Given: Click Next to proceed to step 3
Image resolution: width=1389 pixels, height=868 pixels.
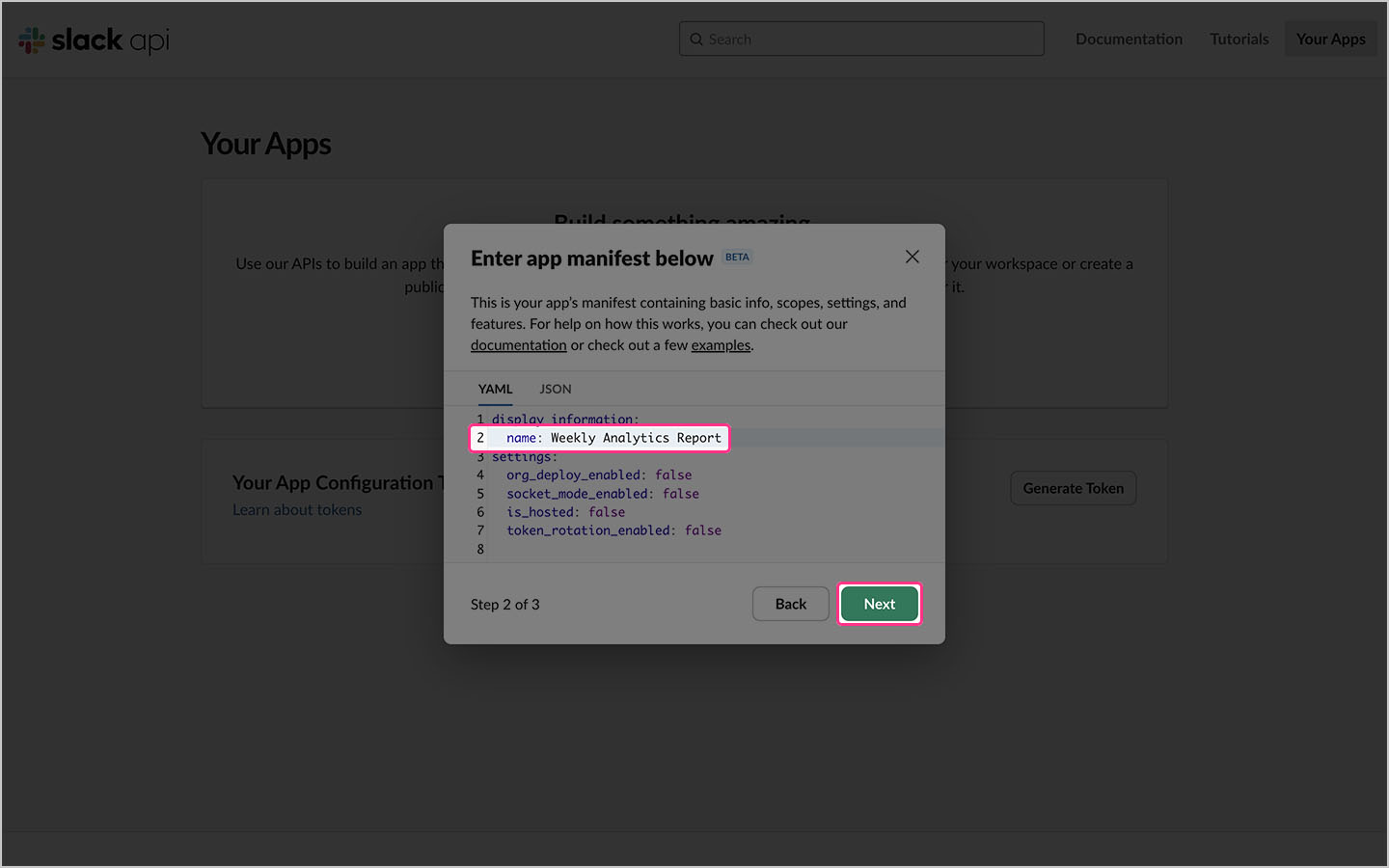Looking at the screenshot, I should point(879,603).
